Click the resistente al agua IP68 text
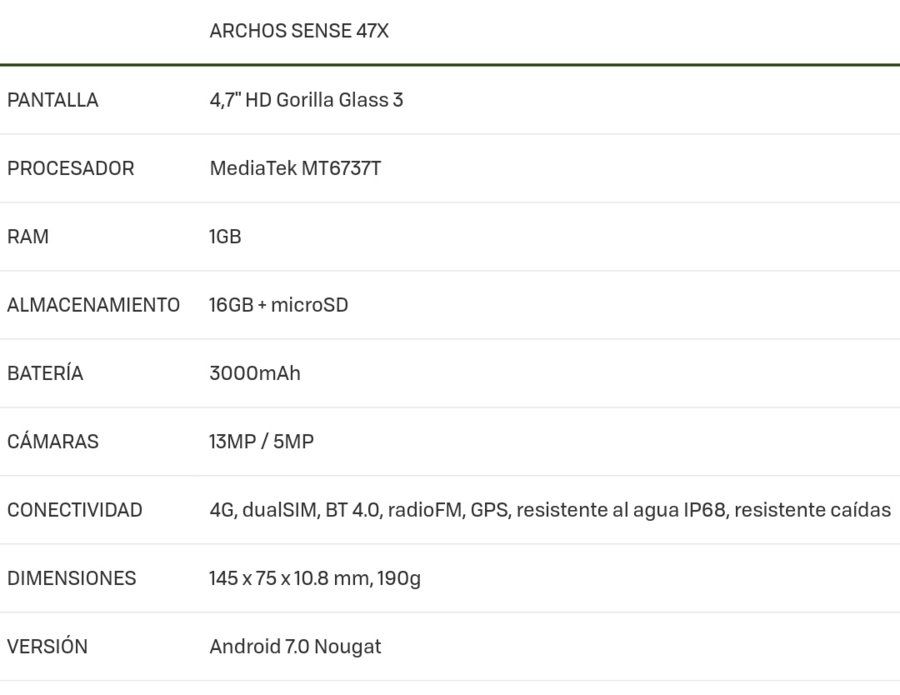900x695 pixels. tap(622, 510)
